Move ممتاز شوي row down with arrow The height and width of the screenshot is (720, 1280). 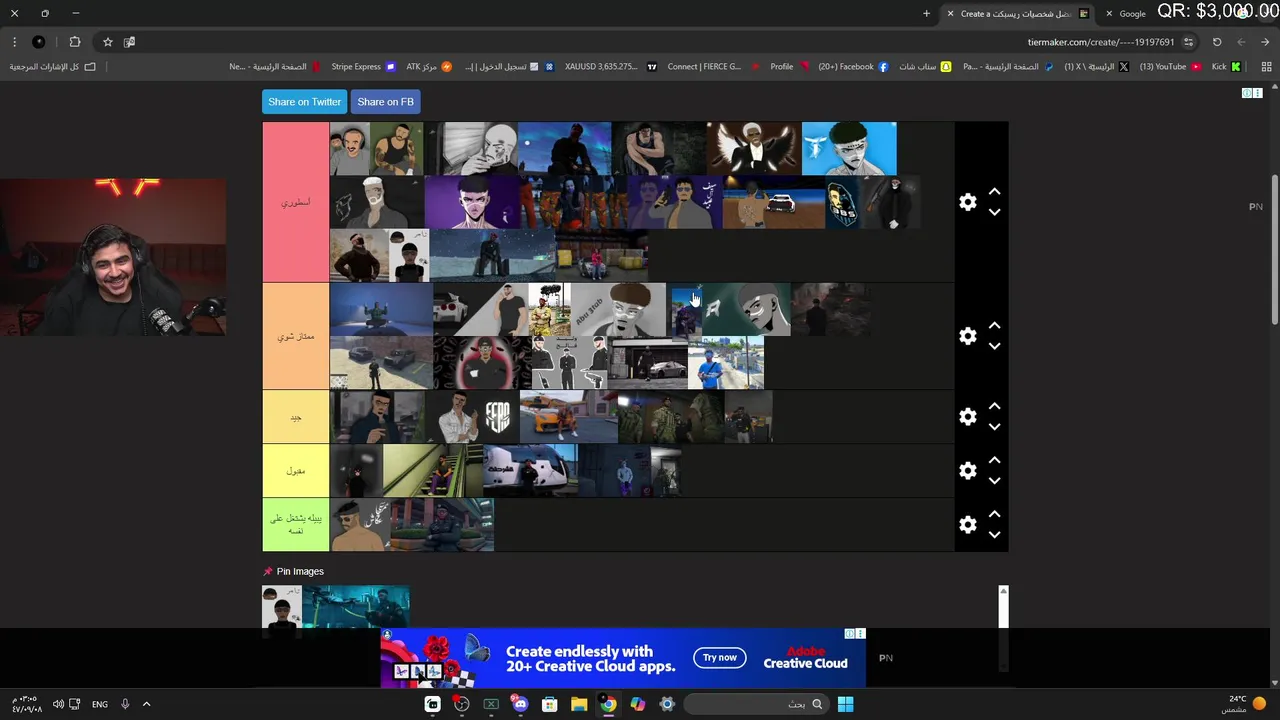point(994,346)
